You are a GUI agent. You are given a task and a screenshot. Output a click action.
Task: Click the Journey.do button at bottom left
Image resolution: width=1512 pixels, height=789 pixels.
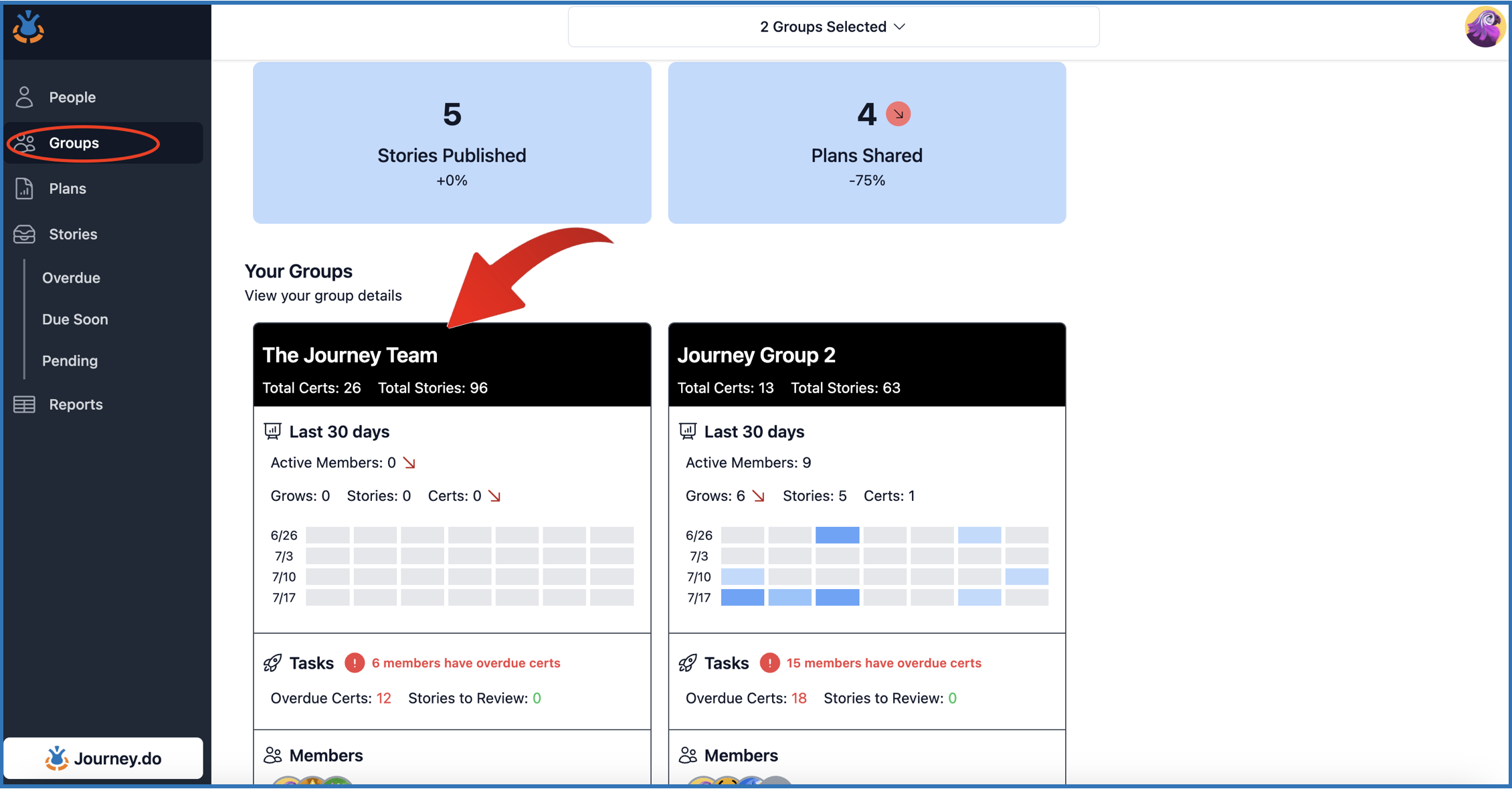(104, 758)
